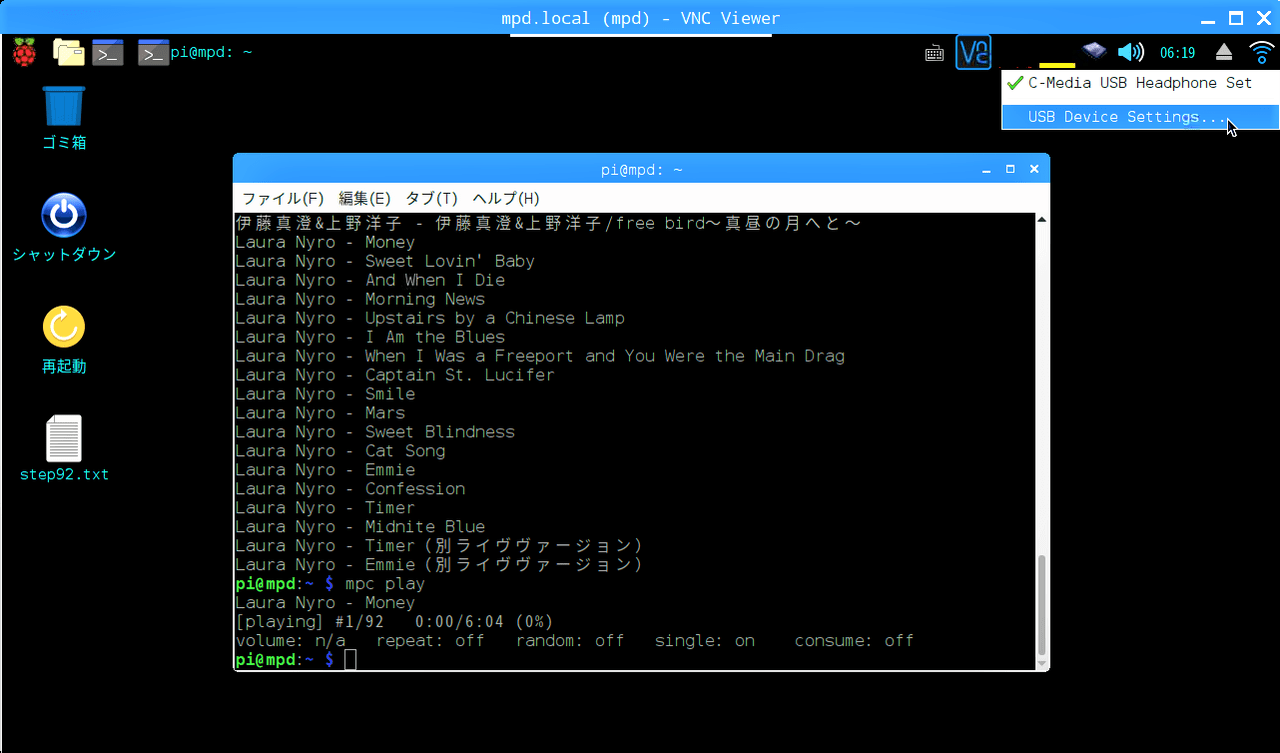Click the line Laura Nyro - I Am the Blues
This screenshot has width=1280, height=753.
coord(370,337)
